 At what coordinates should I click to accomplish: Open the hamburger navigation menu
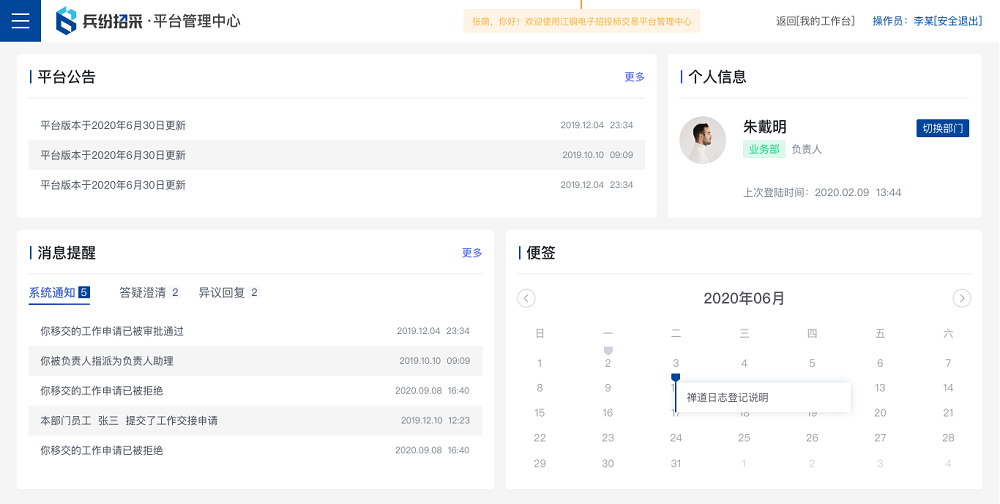pos(20,21)
